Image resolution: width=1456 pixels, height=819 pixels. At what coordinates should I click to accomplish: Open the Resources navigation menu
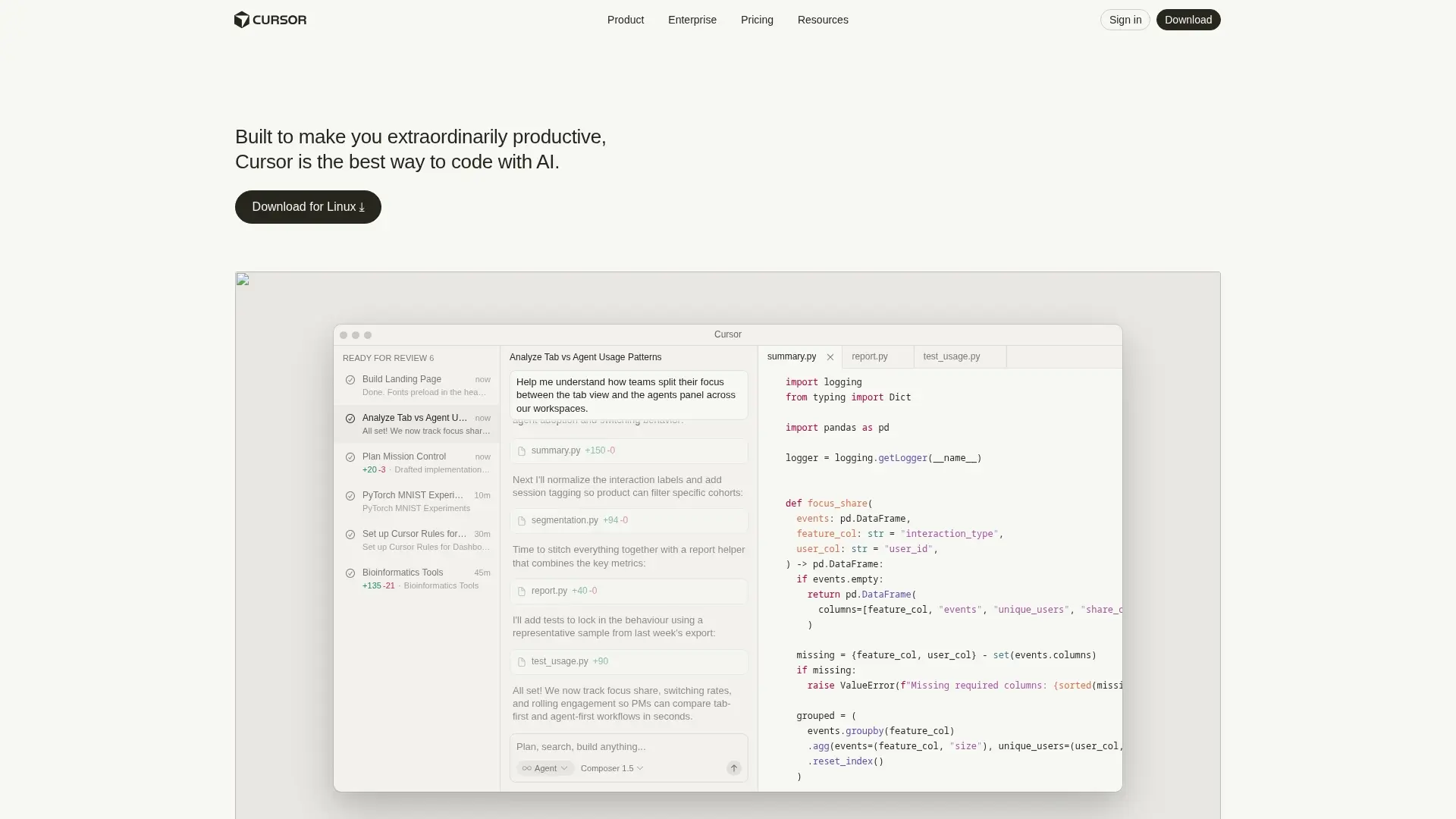coord(822,20)
